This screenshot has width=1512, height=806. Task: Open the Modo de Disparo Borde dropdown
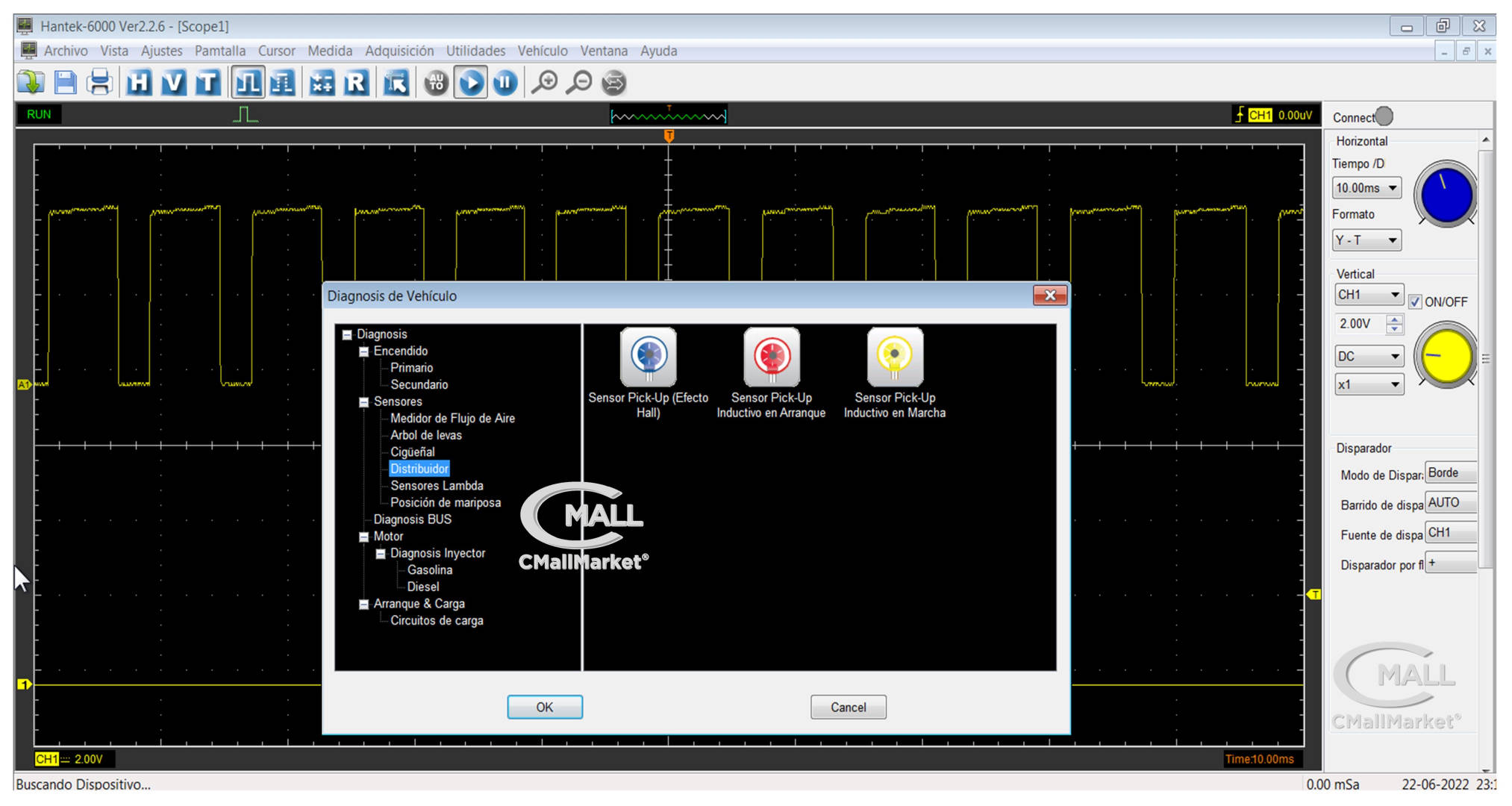[x=1451, y=473]
